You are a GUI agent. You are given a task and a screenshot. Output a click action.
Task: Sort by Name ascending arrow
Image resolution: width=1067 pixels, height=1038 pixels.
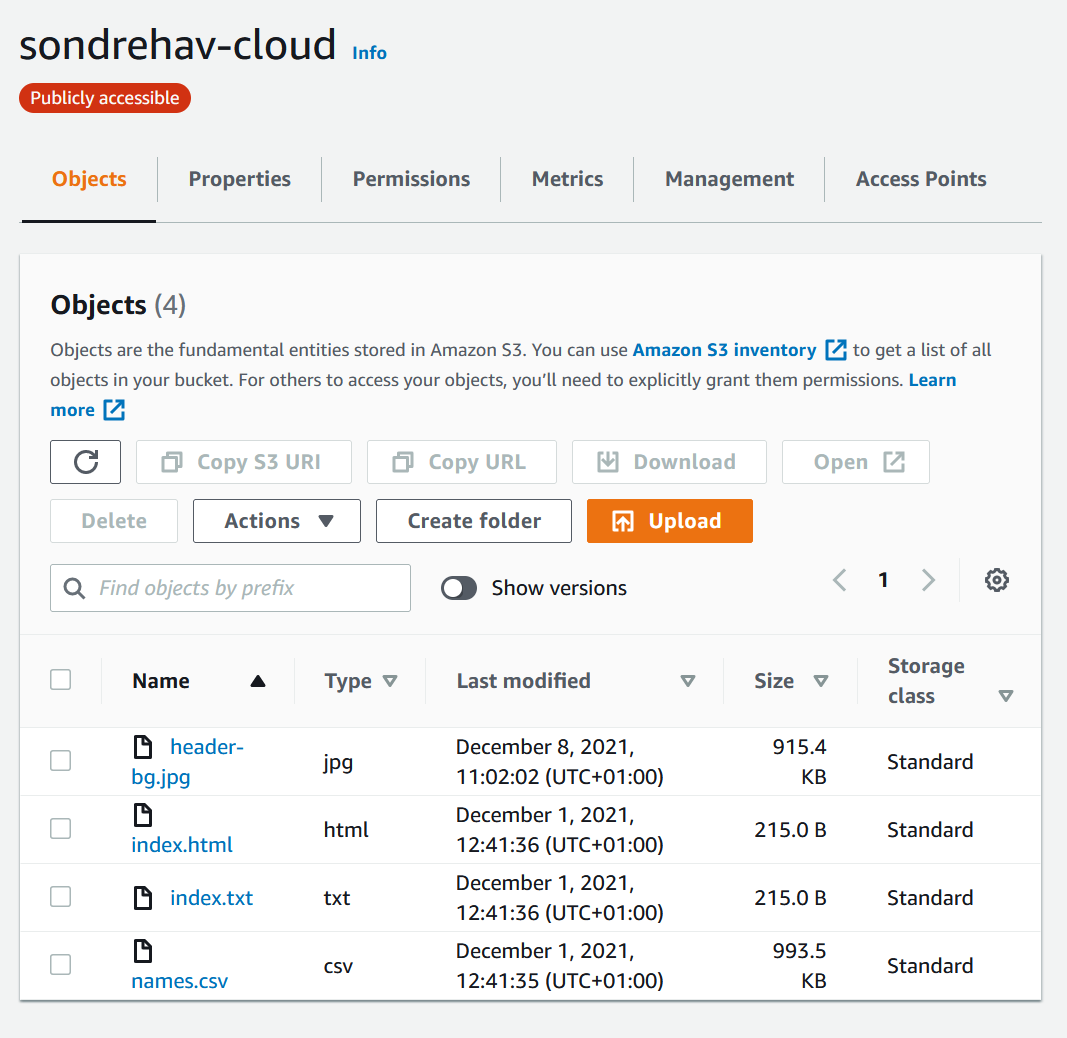click(x=258, y=681)
